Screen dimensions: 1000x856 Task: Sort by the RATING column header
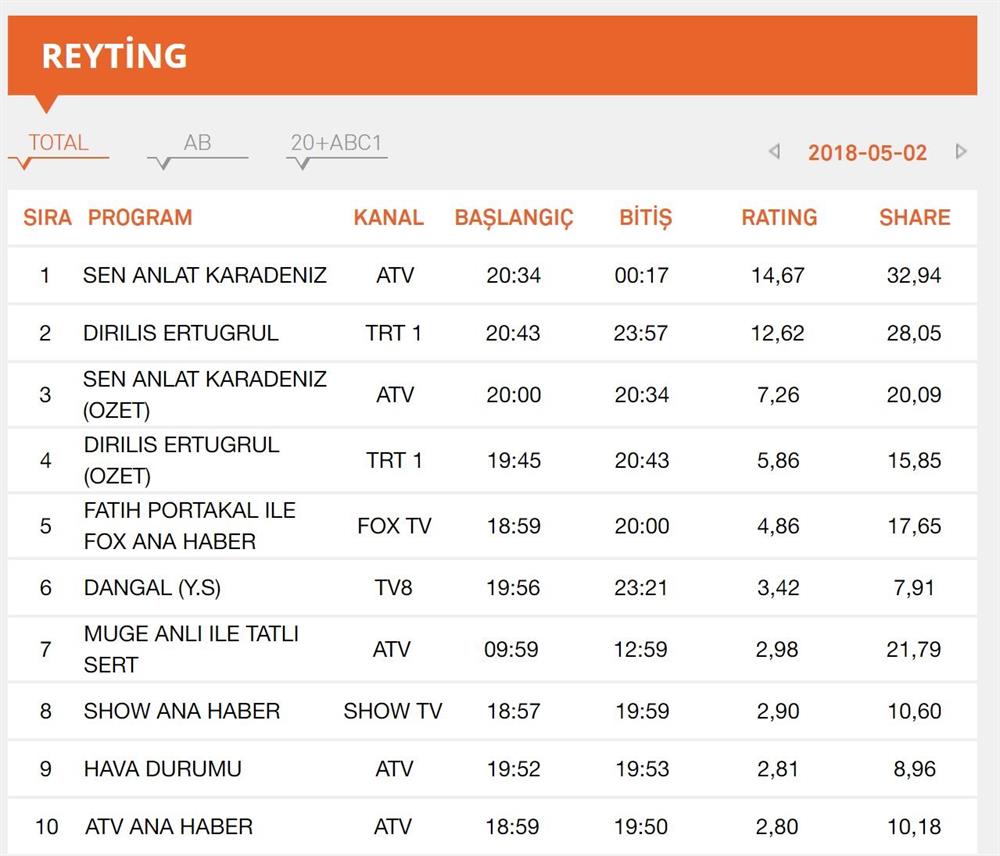tap(779, 217)
